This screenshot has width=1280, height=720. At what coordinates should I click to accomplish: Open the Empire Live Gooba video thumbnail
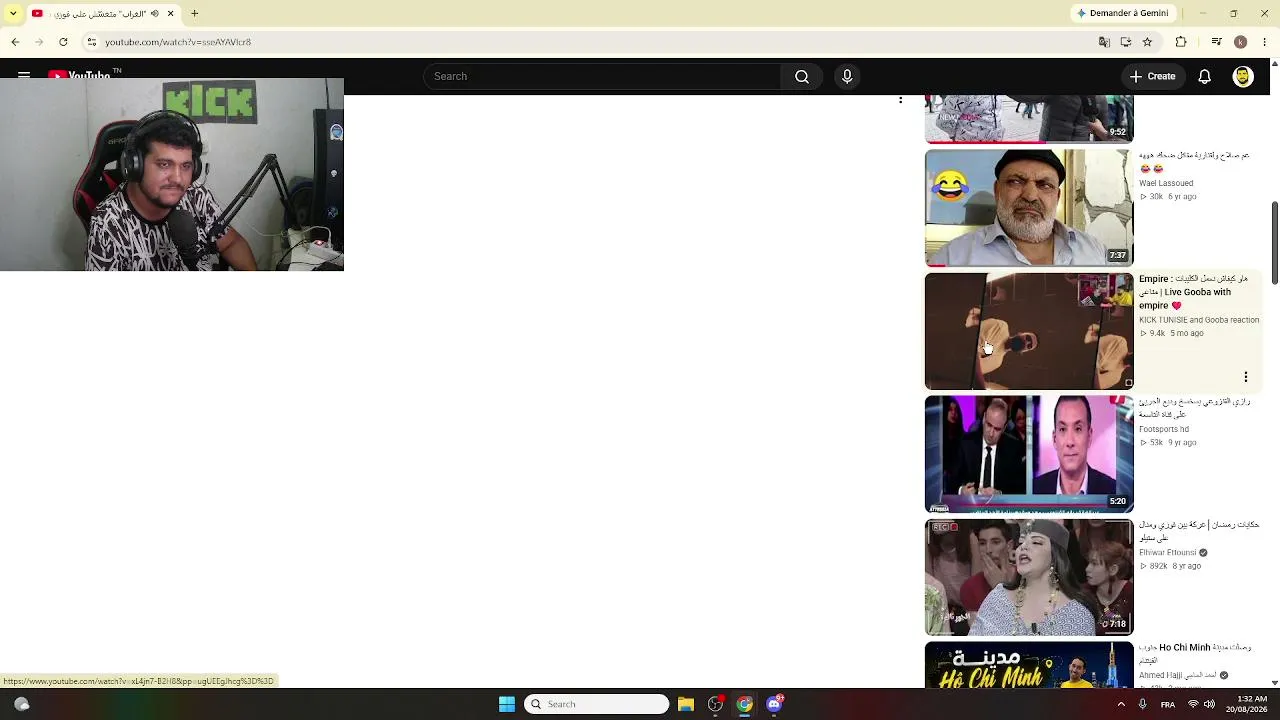click(1029, 331)
